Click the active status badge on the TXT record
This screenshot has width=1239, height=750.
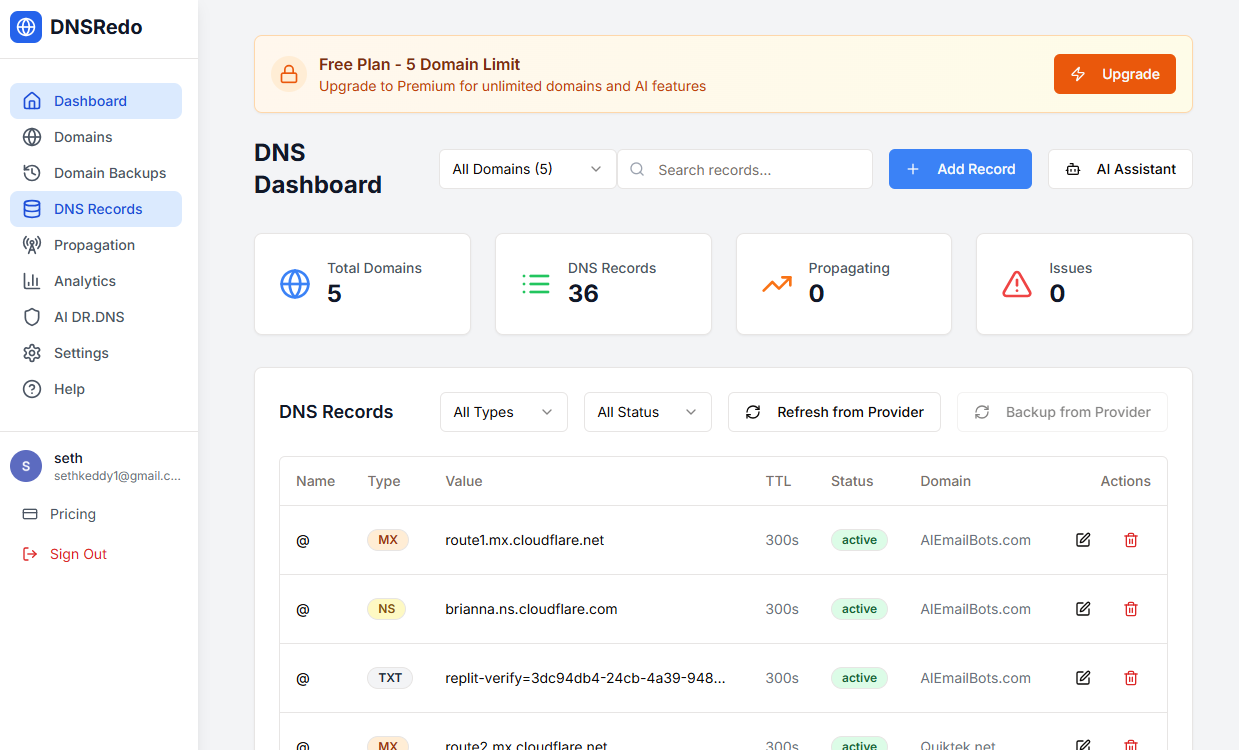pos(859,677)
